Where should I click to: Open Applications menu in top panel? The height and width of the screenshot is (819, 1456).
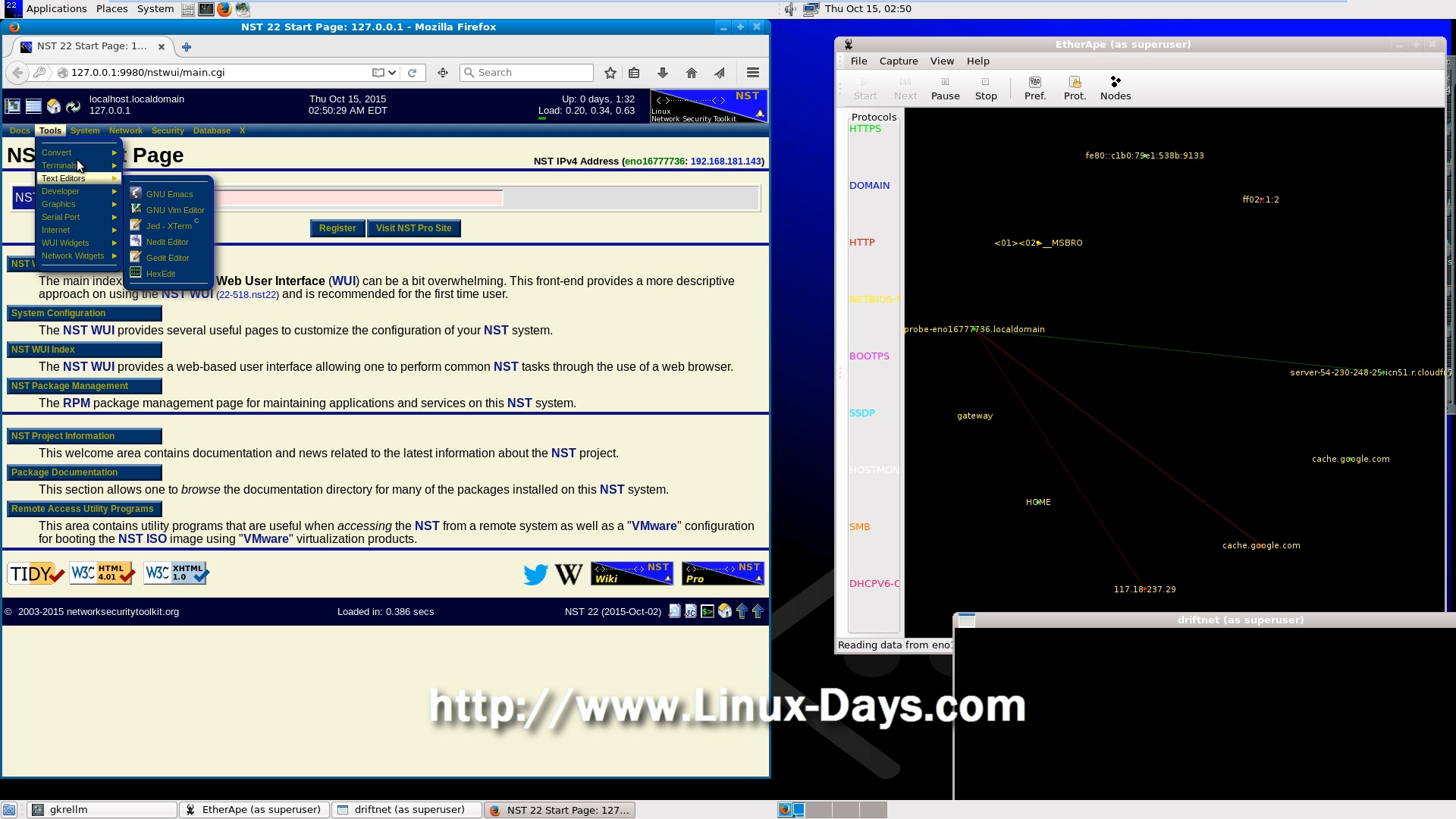click(x=56, y=9)
